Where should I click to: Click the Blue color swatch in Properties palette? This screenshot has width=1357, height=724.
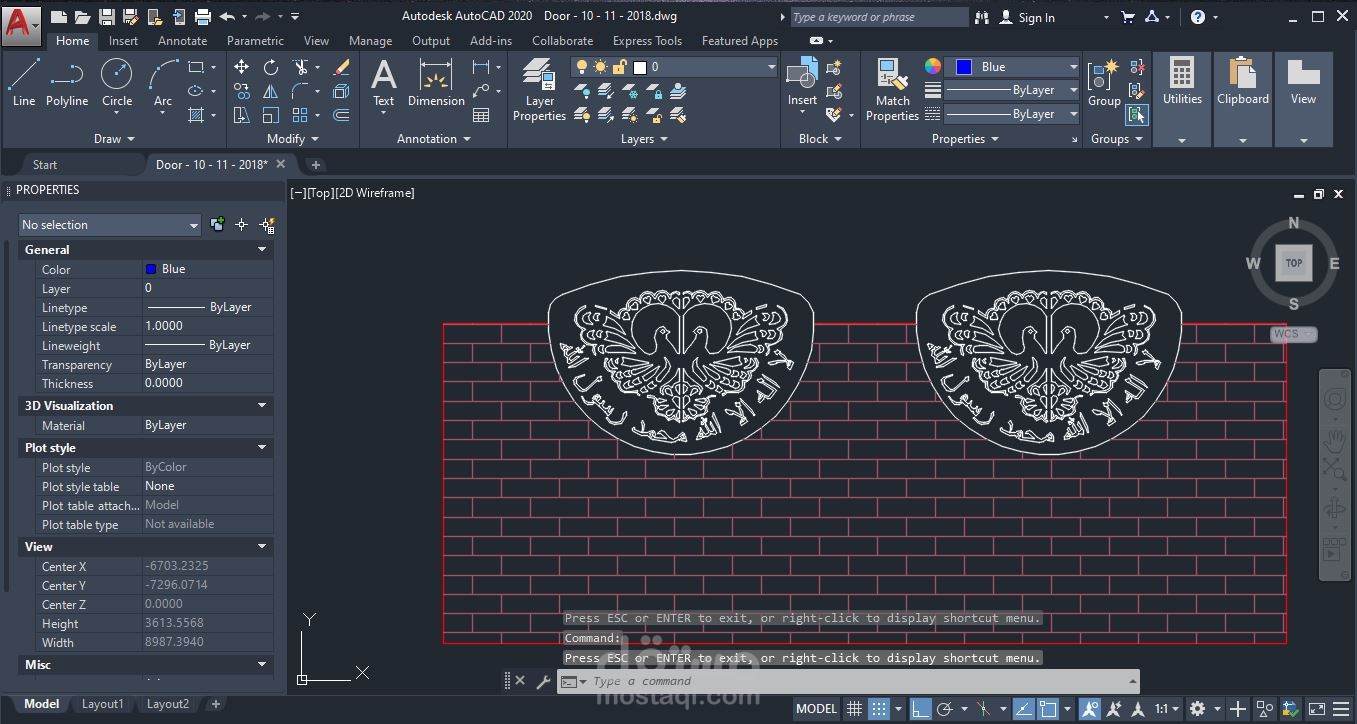click(x=151, y=269)
